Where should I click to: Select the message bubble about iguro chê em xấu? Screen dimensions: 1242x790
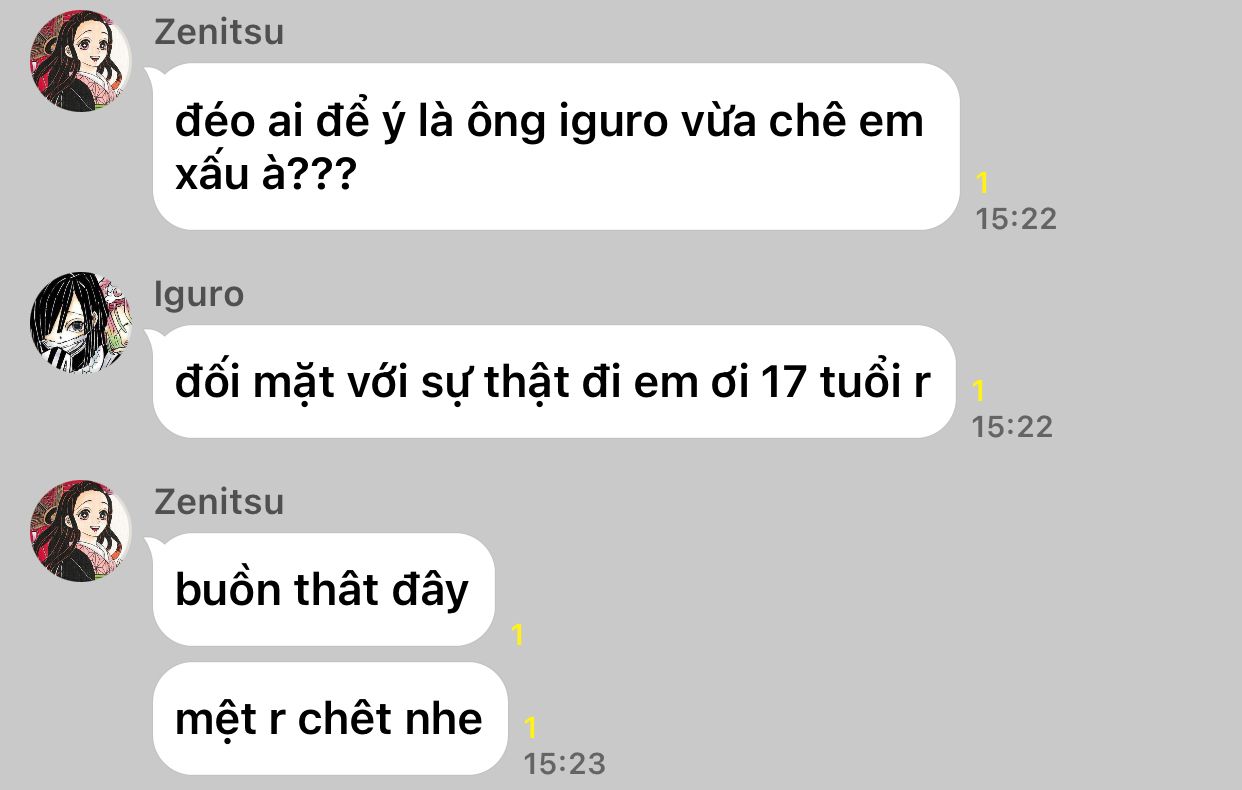click(556, 147)
